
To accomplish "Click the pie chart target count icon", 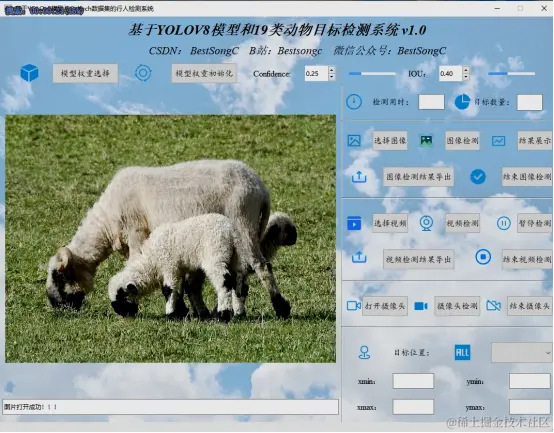I will (x=462, y=102).
